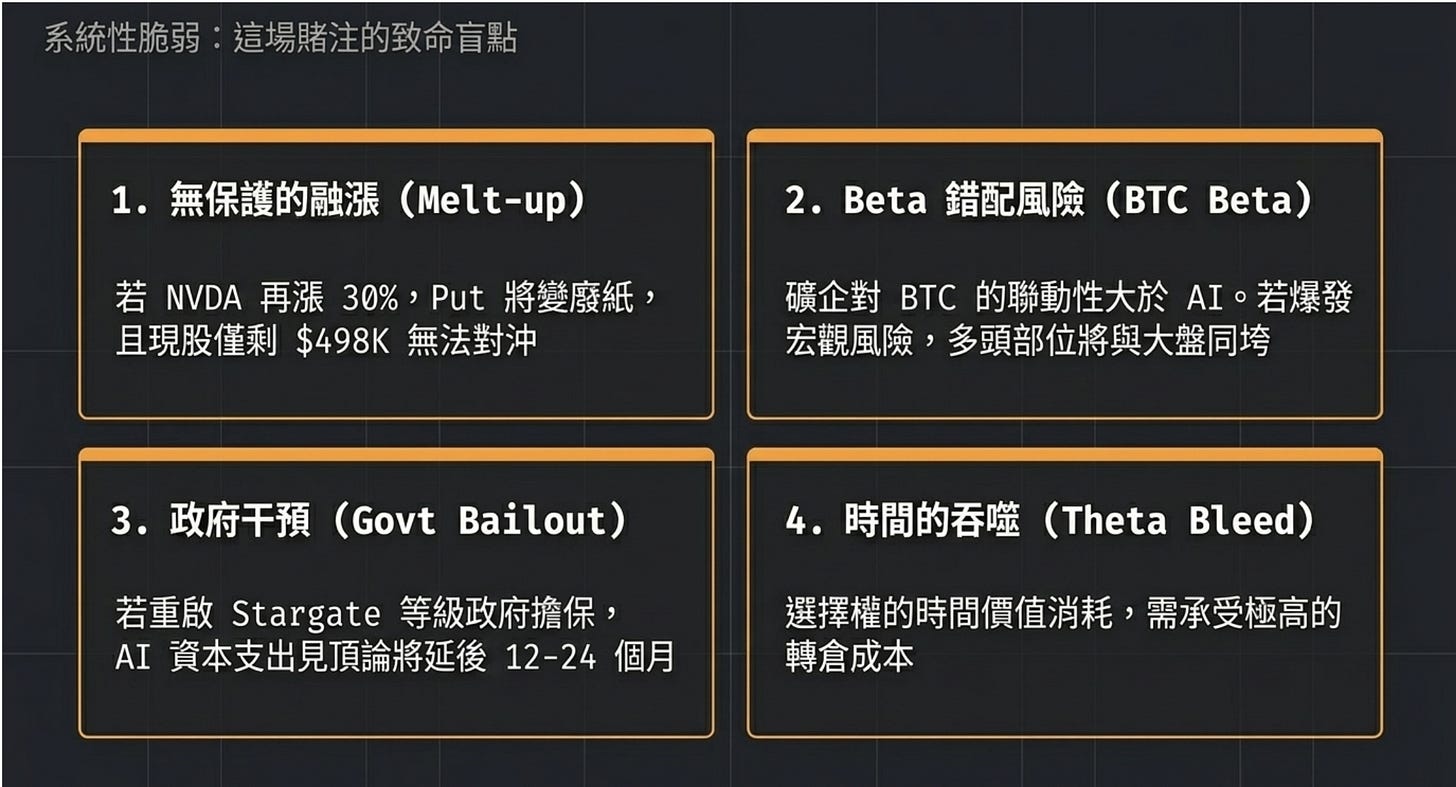Click the line 且現股僅剩 $498K 無法對沖
The width and height of the screenshot is (1456, 787).
click(325, 341)
